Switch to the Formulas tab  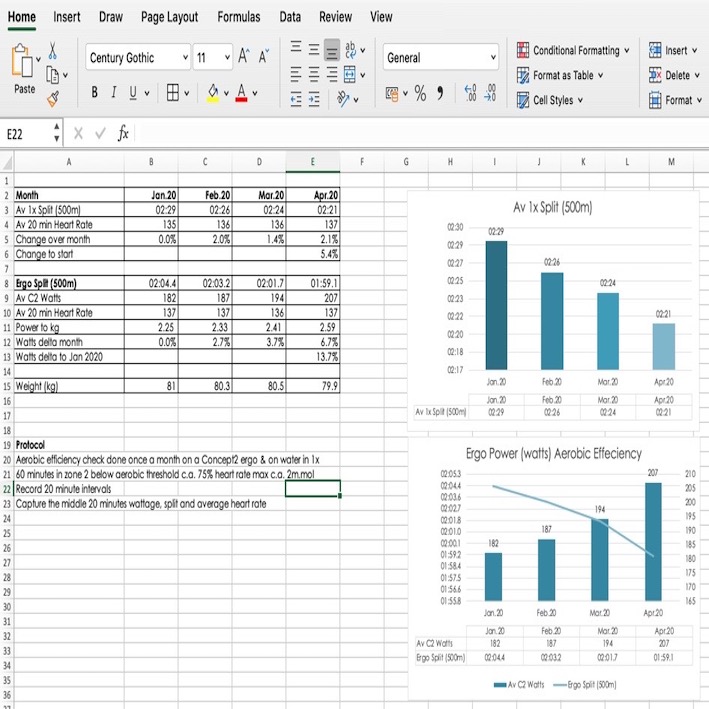pos(239,17)
